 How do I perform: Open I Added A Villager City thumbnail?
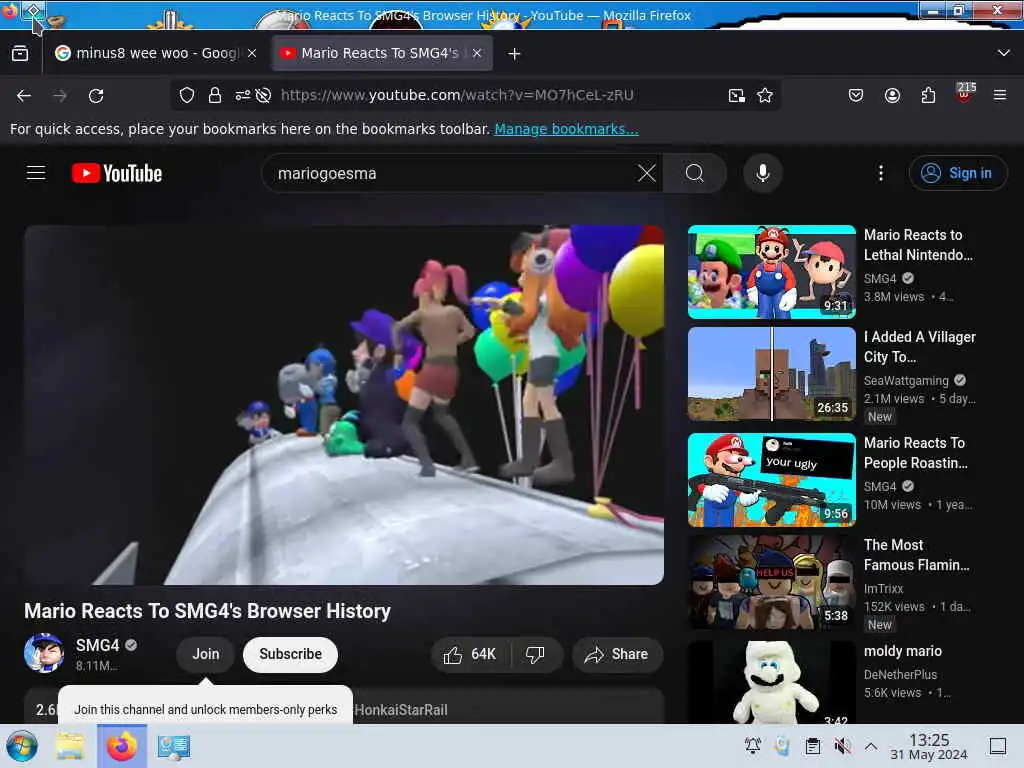pos(772,374)
